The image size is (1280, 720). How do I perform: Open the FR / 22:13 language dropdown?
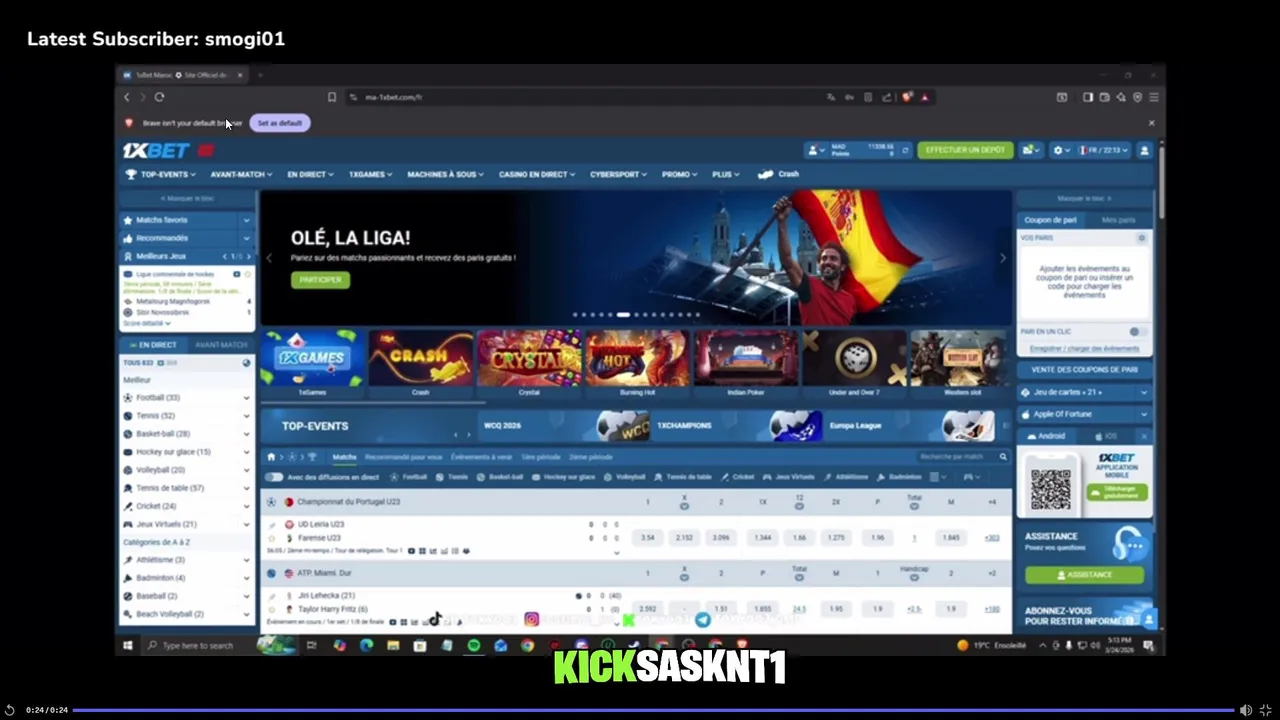1102,150
